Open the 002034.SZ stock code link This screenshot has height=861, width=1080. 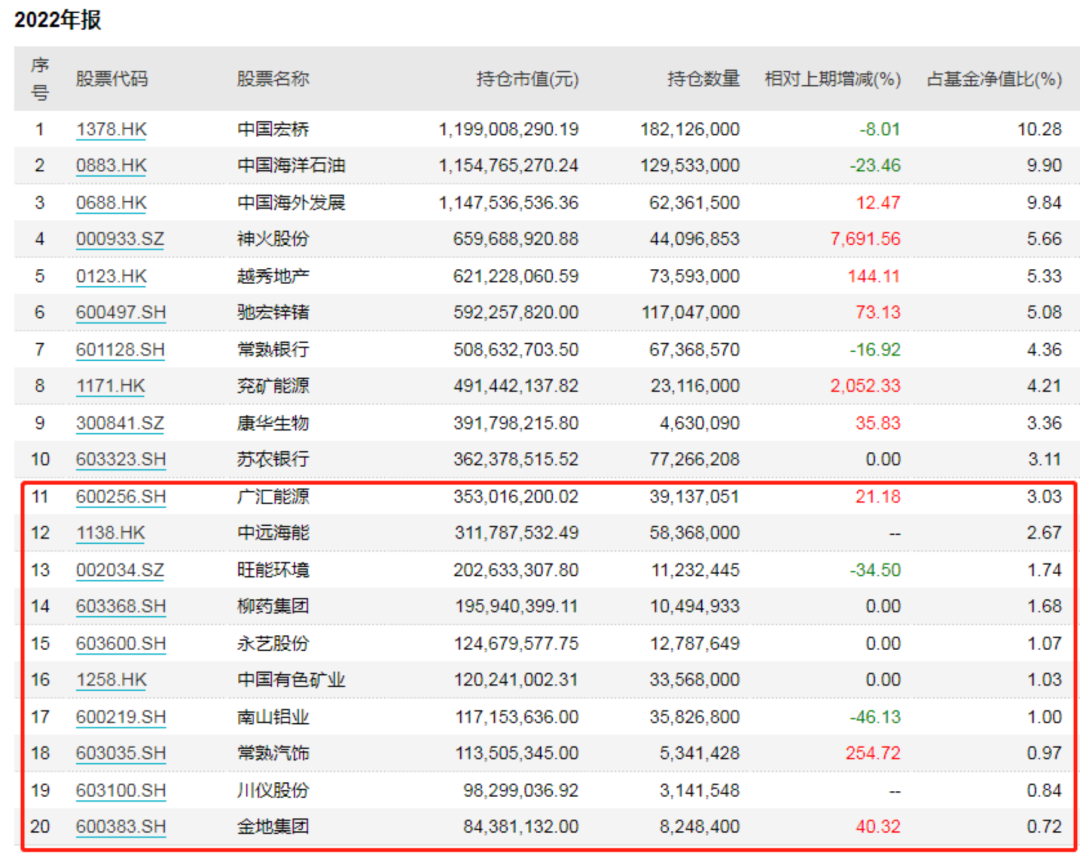pos(120,570)
